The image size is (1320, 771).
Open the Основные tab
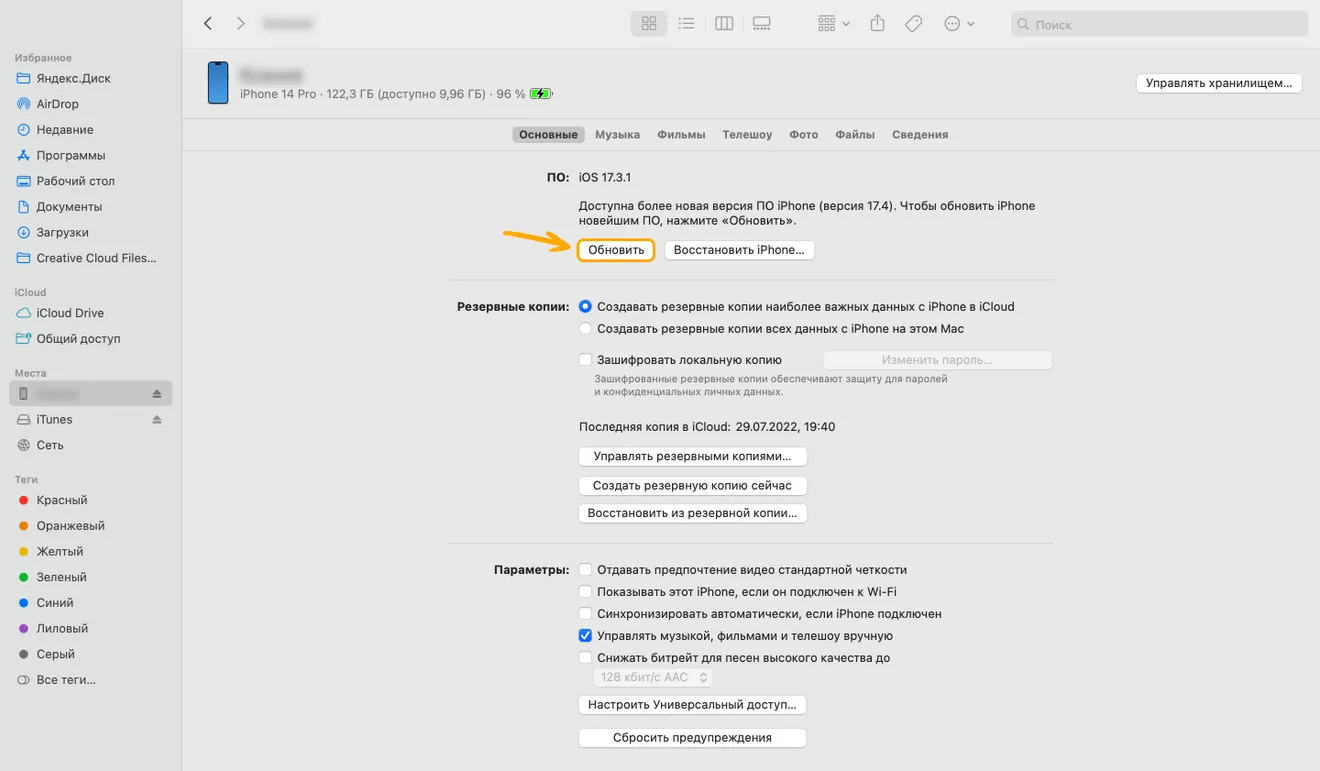(x=548, y=134)
